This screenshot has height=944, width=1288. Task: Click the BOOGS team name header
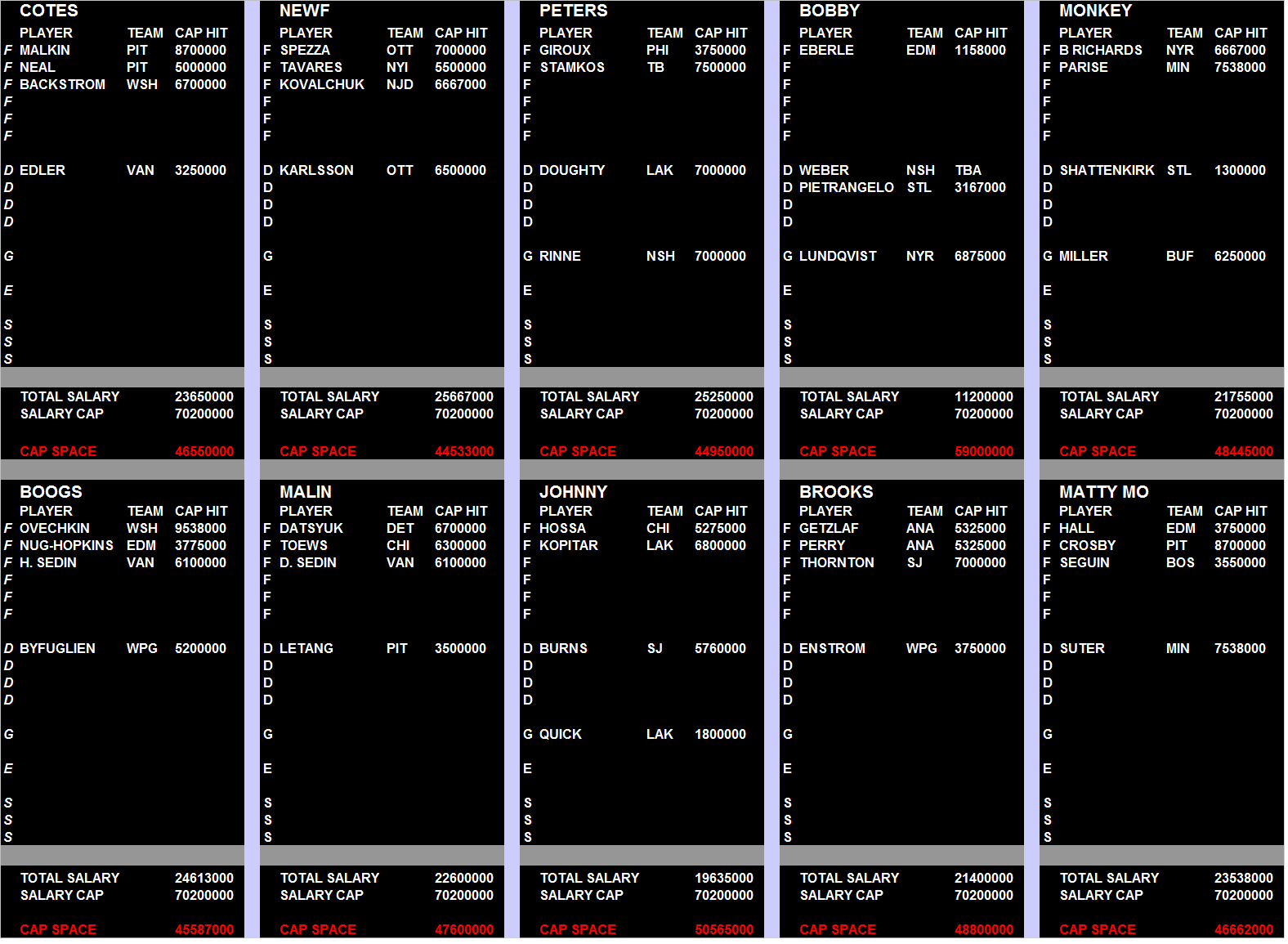click(x=51, y=491)
